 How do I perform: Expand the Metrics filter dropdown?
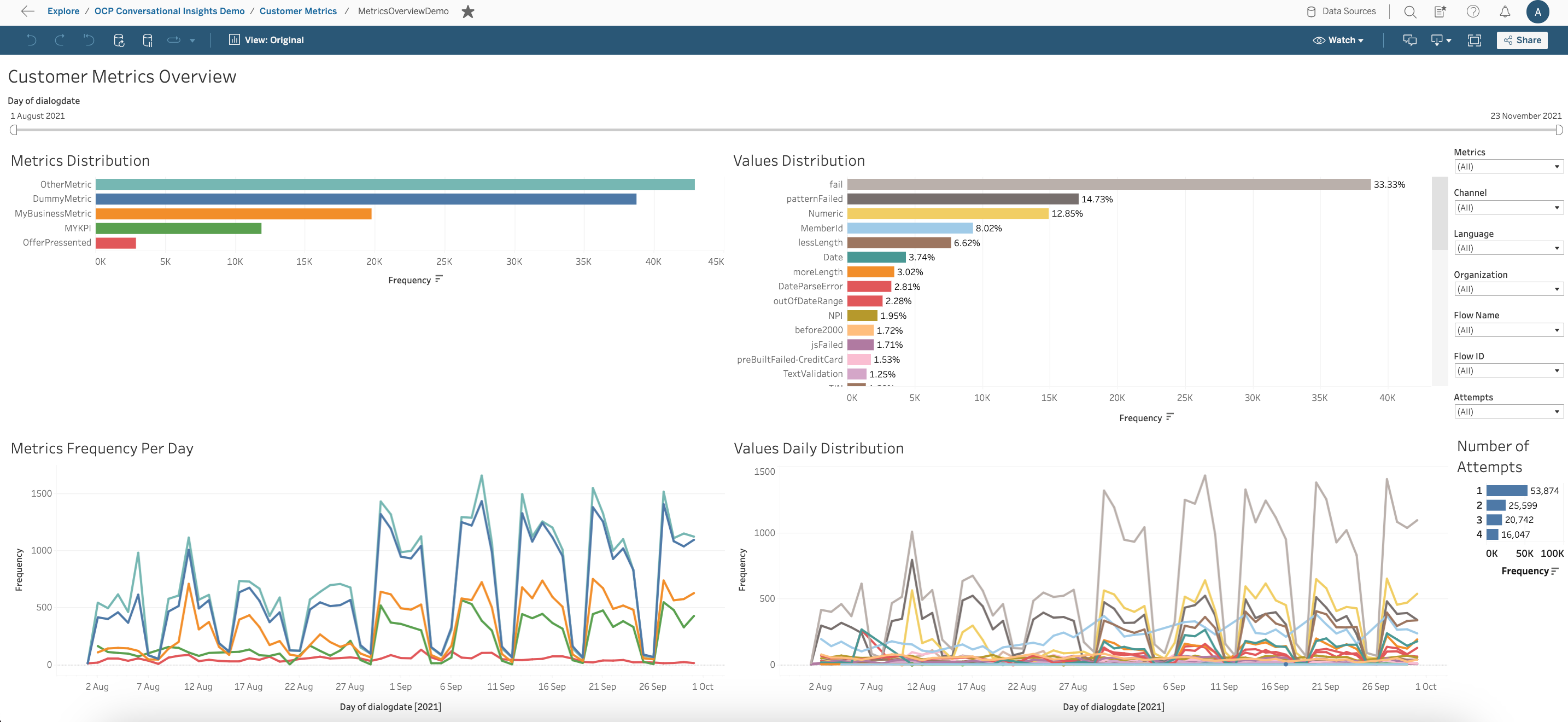click(x=1508, y=167)
